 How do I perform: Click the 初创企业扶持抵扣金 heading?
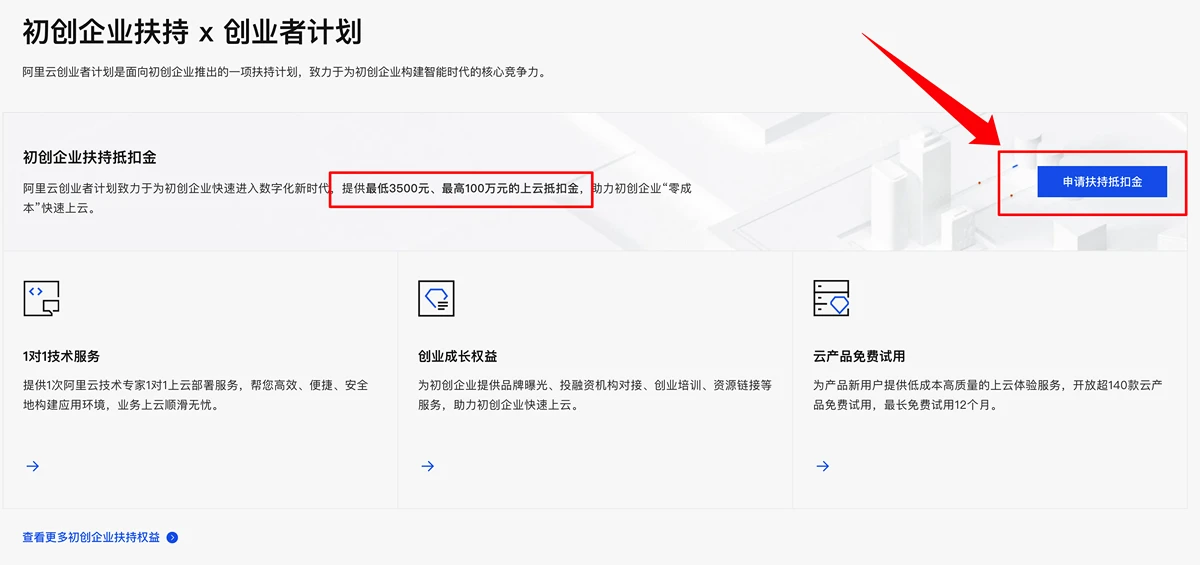tap(89, 157)
